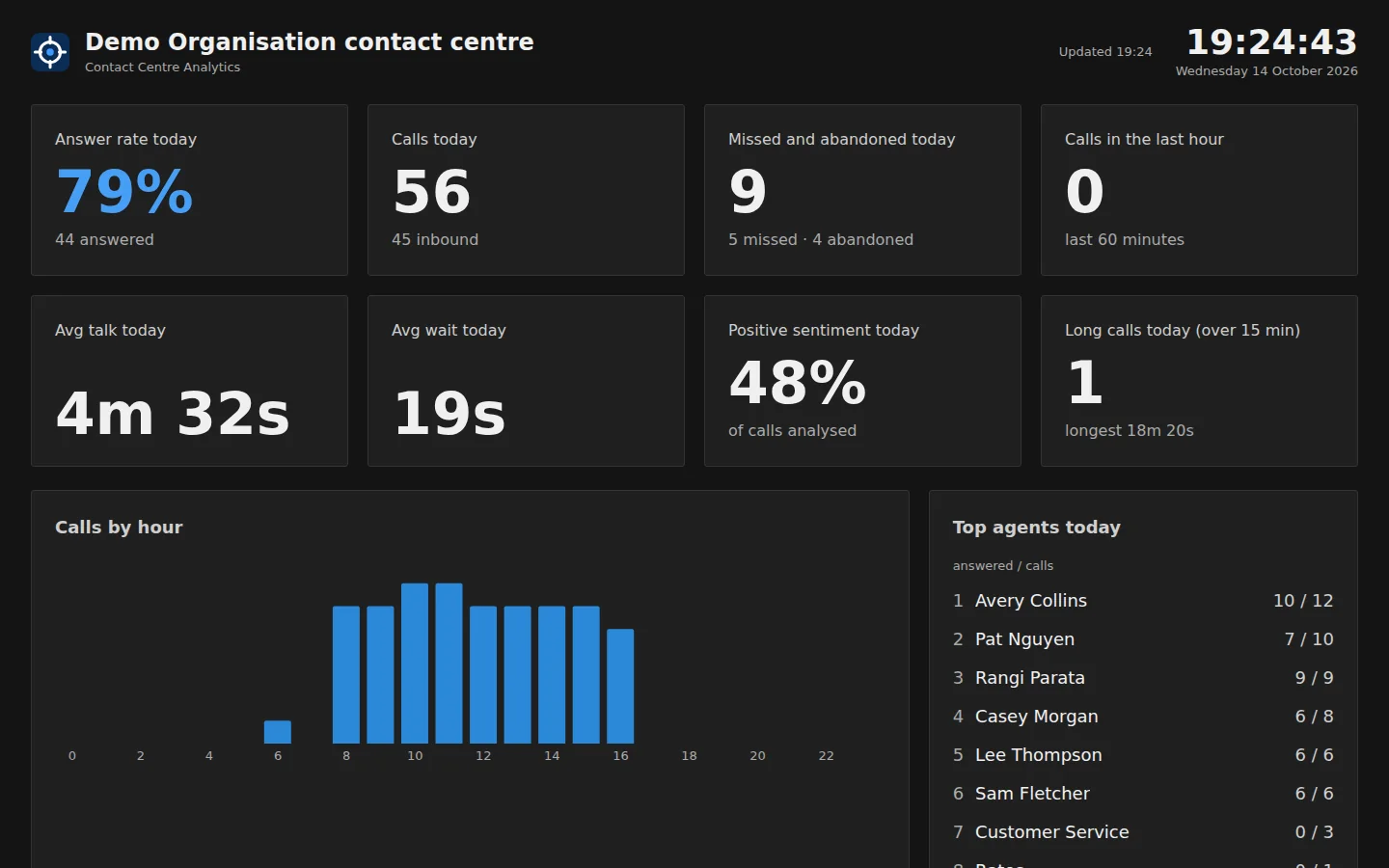Click the Contact Centre Analytics logo icon
Image resolution: width=1389 pixels, height=868 pixels.
[50, 52]
